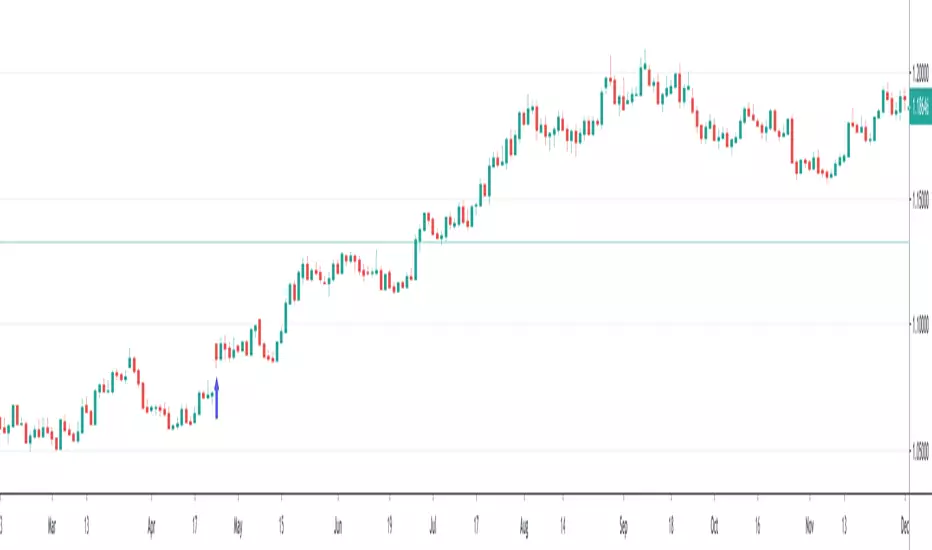Click the Nov label on time axis

tap(809, 522)
